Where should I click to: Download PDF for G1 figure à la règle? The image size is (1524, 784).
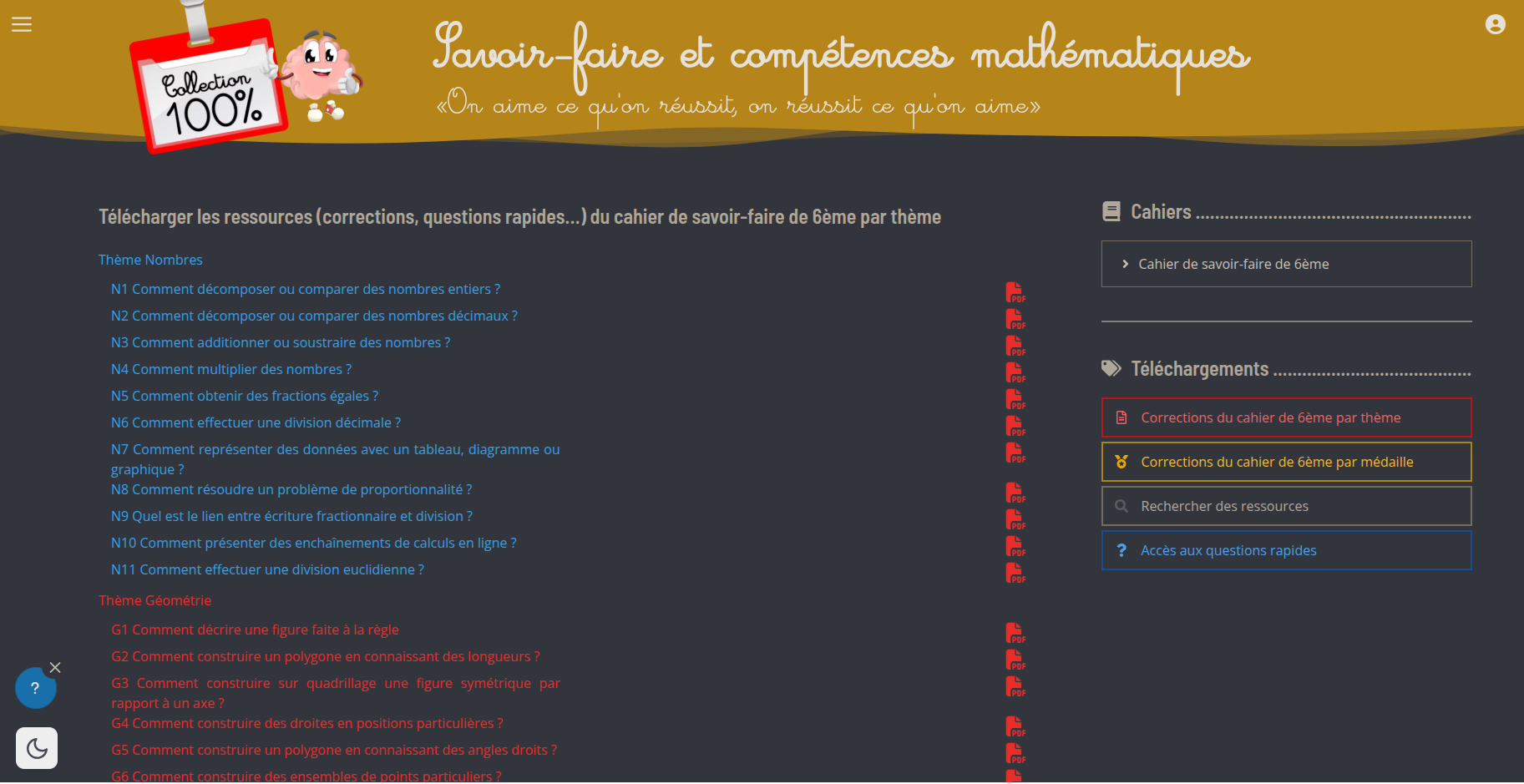(x=1015, y=633)
